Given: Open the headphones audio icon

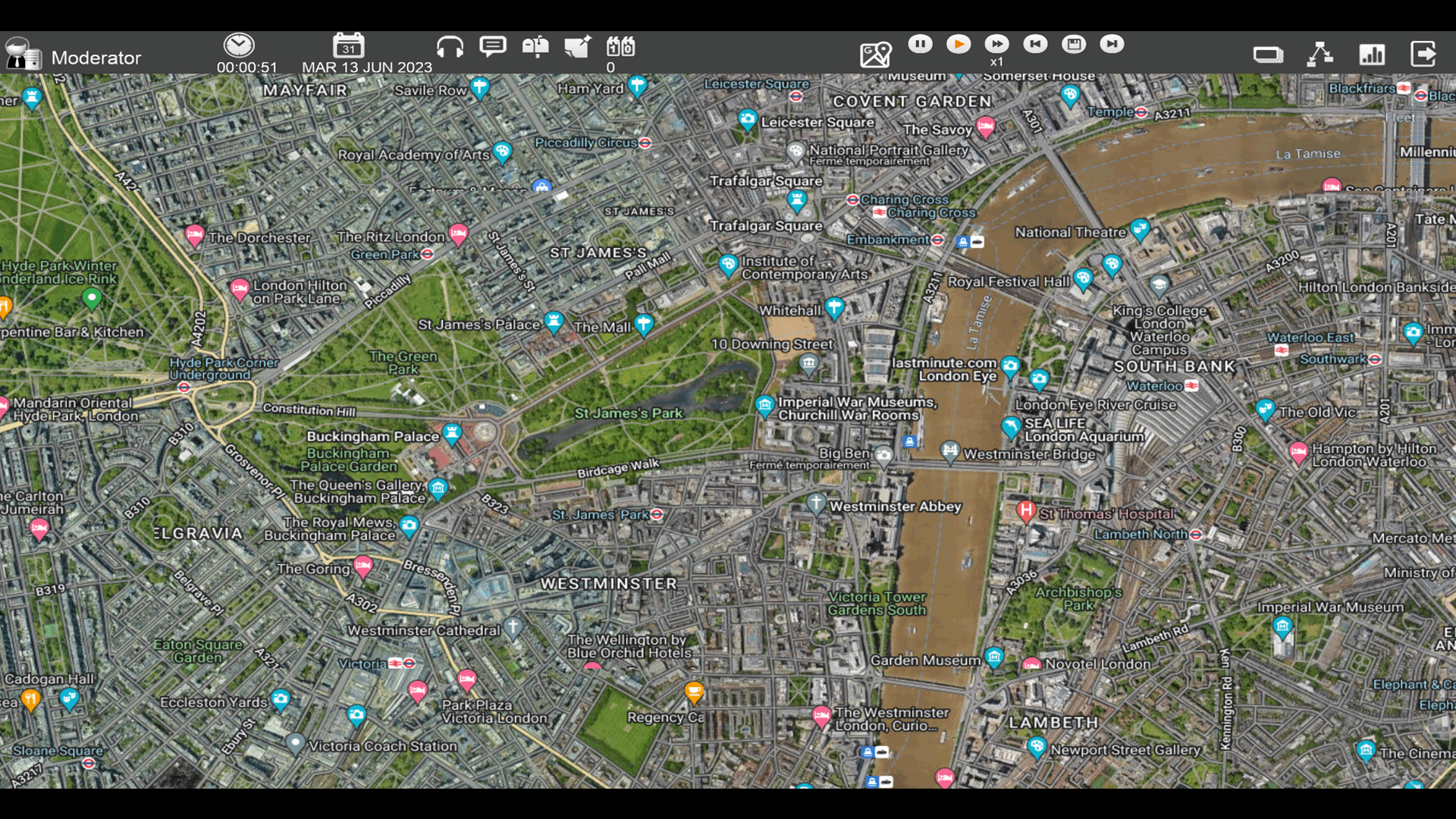Looking at the screenshot, I should [450, 47].
